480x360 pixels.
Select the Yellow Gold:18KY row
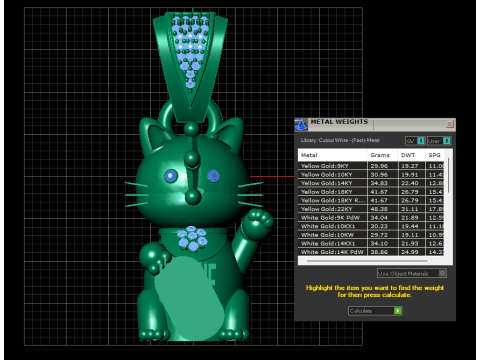371,192
